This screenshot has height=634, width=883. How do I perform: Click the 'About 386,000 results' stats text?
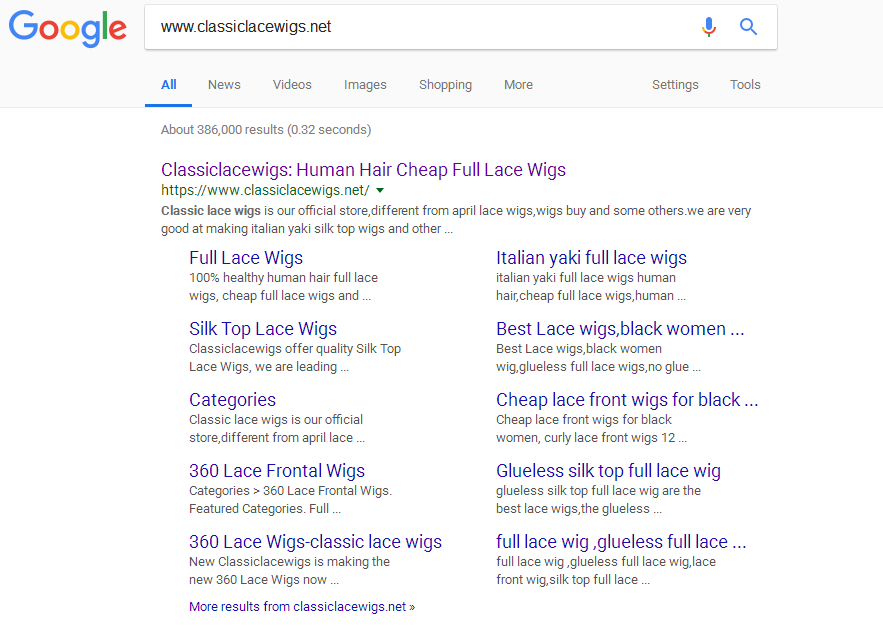[x=266, y=130]
